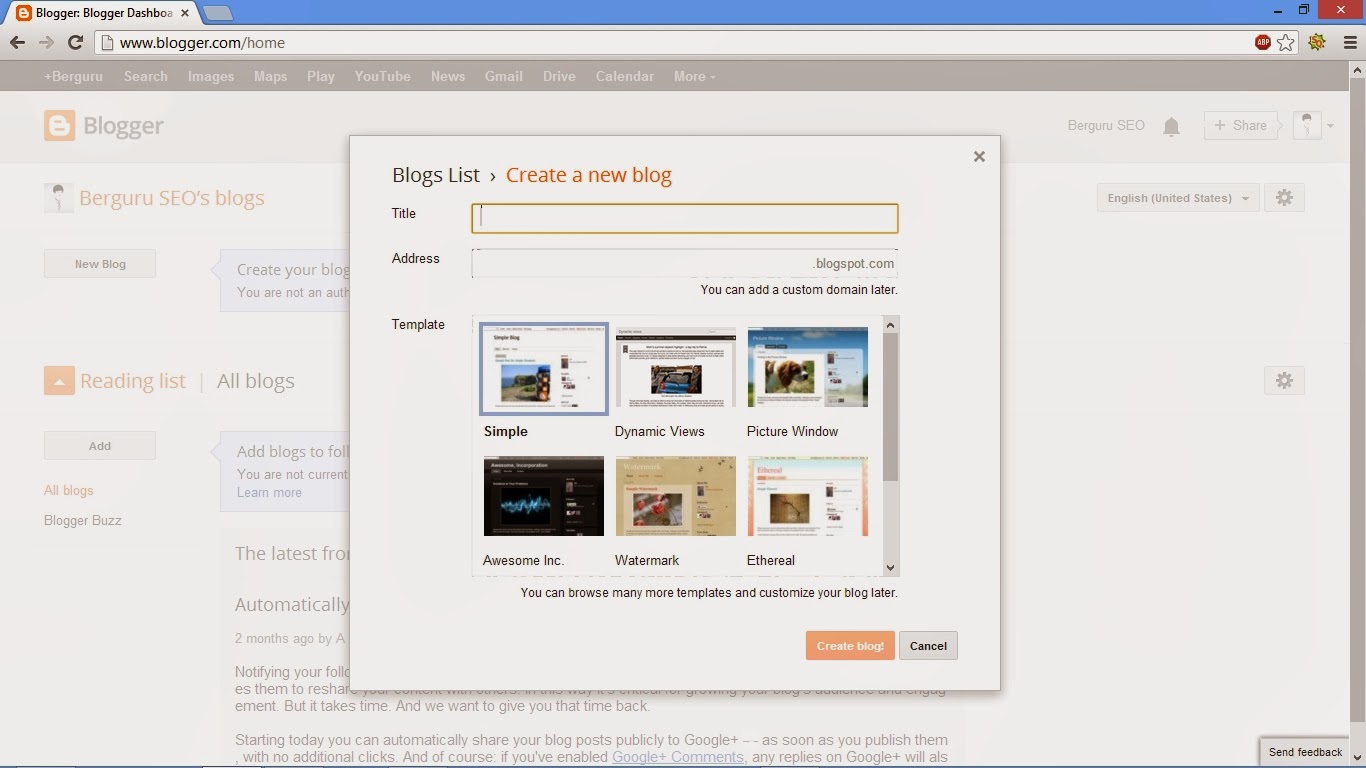The image size is (1366, 768).
Task: Click the Berguru SEO profile picture beside blogs heading
Action: pos(59,198)
